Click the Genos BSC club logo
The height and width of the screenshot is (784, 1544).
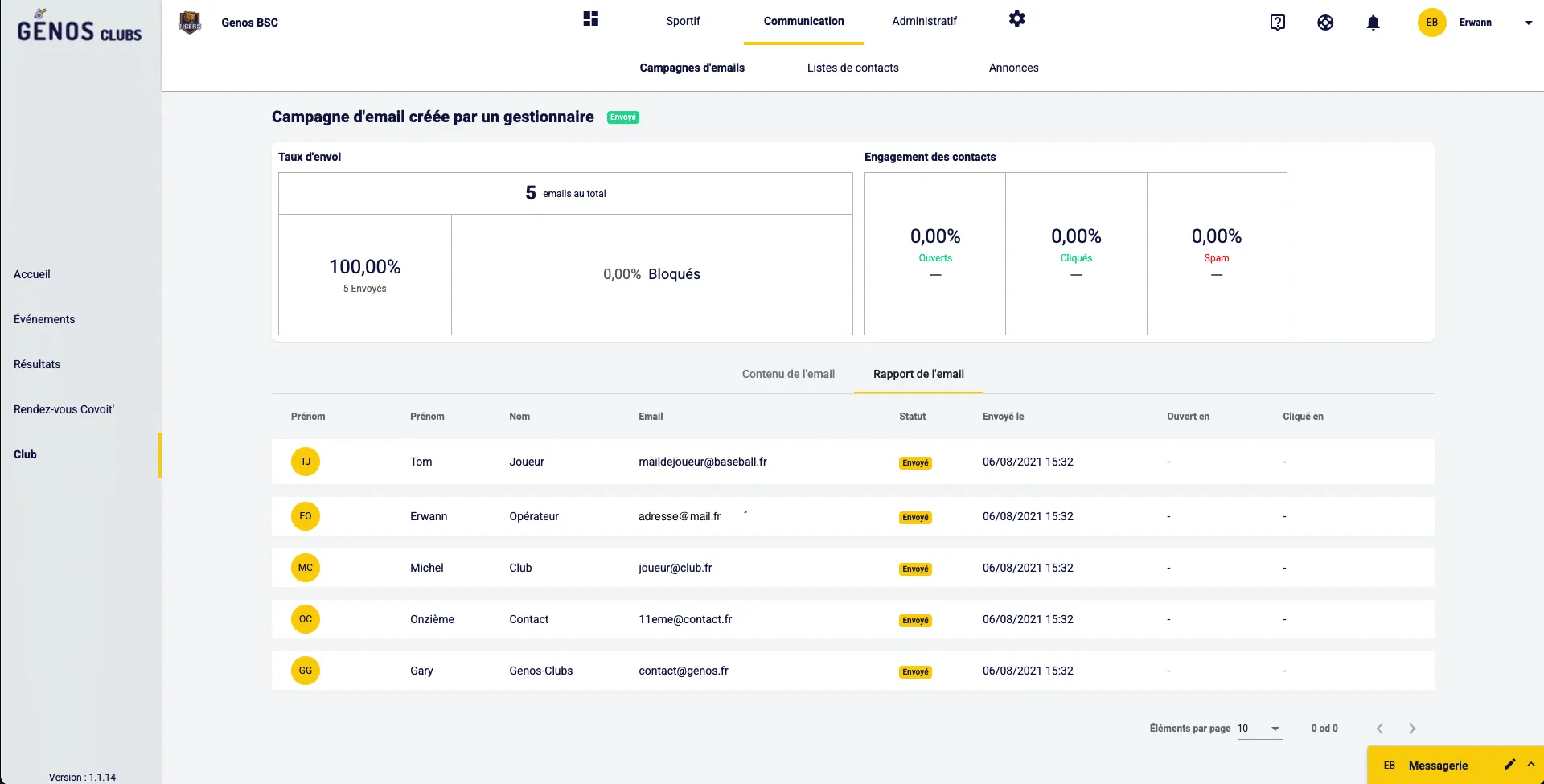190,23
